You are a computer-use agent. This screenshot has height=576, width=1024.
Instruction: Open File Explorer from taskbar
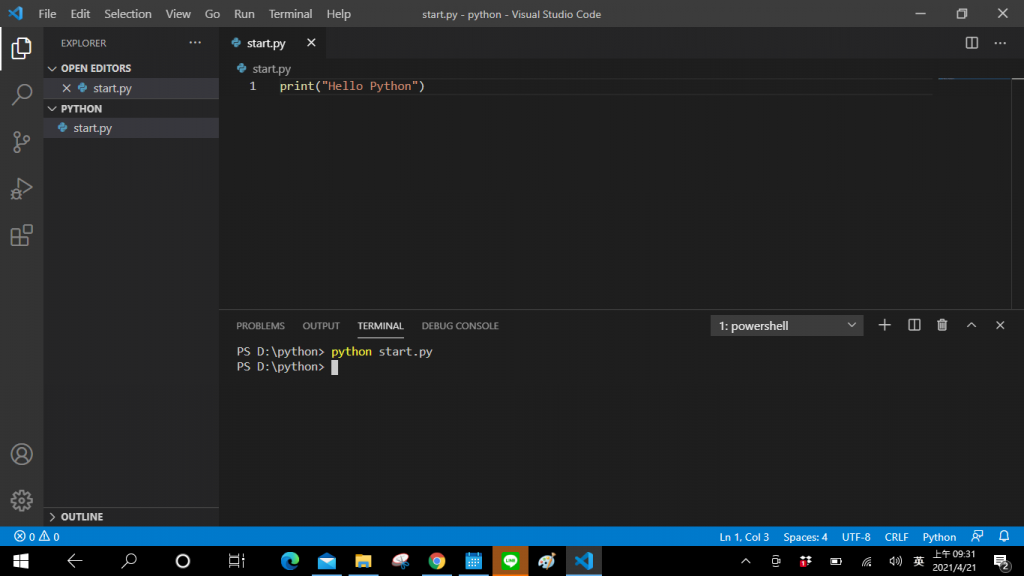pyautogui.click(x=363, y=561)
